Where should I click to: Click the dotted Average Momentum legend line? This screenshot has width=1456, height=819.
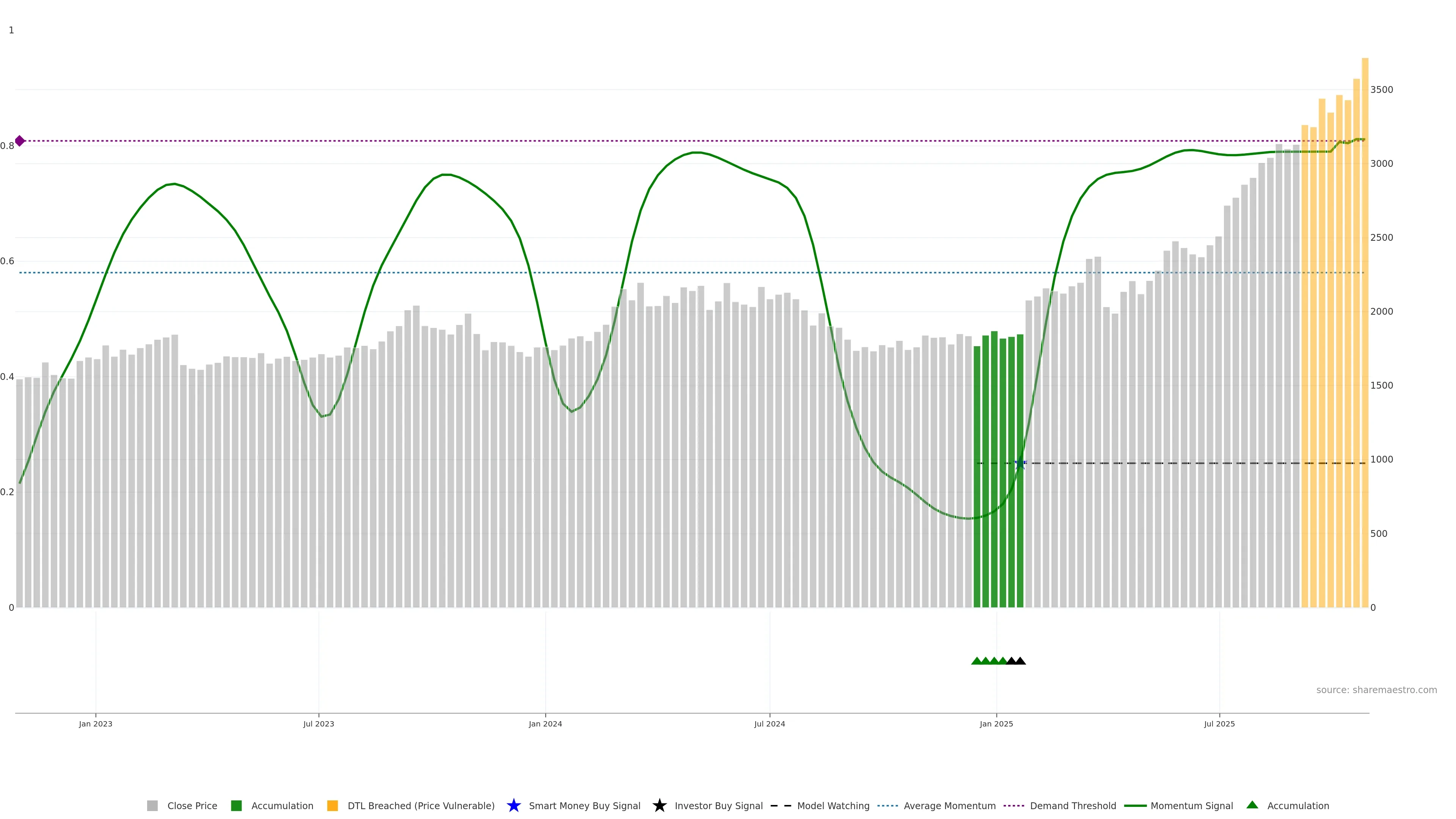click(x=887, y=805)
